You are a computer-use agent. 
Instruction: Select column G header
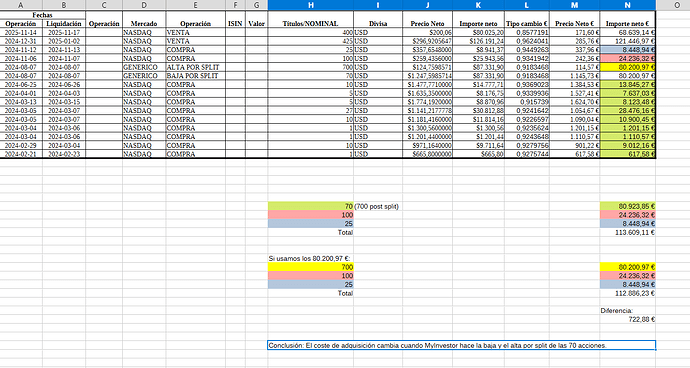pos(257,5)
